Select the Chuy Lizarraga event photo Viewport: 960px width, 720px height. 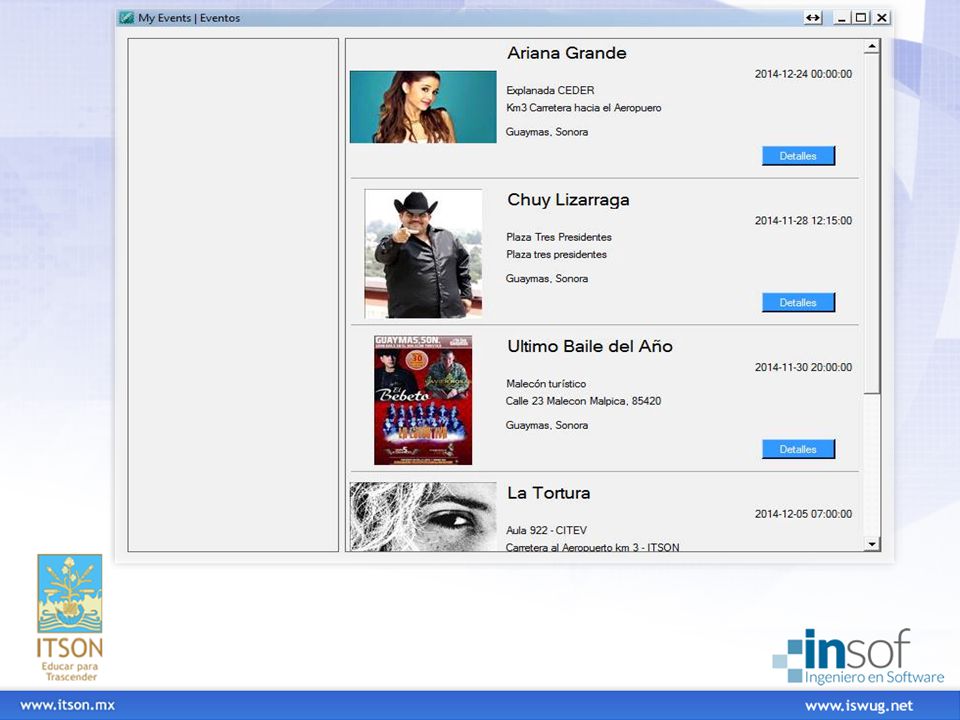click(x=423, y=253)
